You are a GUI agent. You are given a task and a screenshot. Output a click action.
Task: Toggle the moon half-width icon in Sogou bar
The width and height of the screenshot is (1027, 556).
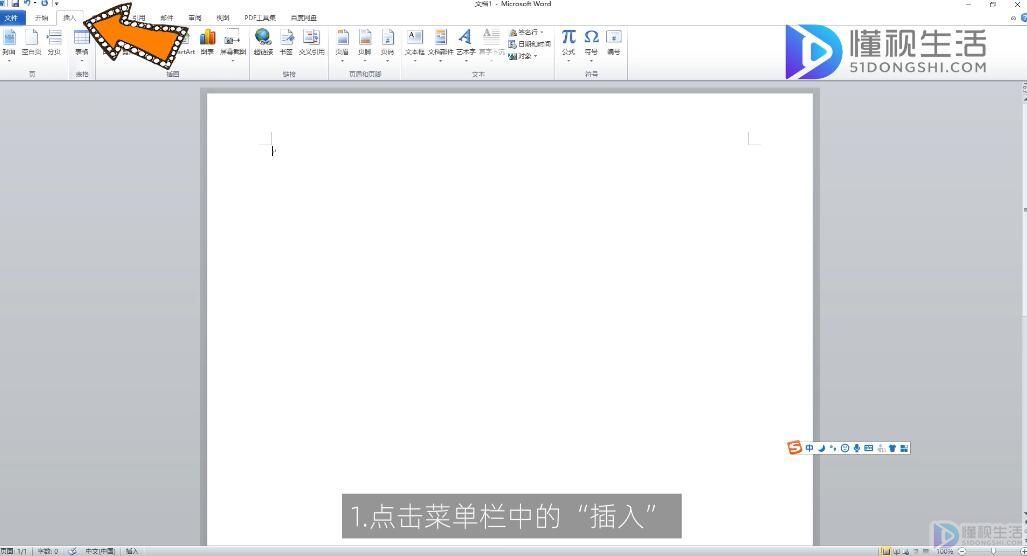point(821,448)
